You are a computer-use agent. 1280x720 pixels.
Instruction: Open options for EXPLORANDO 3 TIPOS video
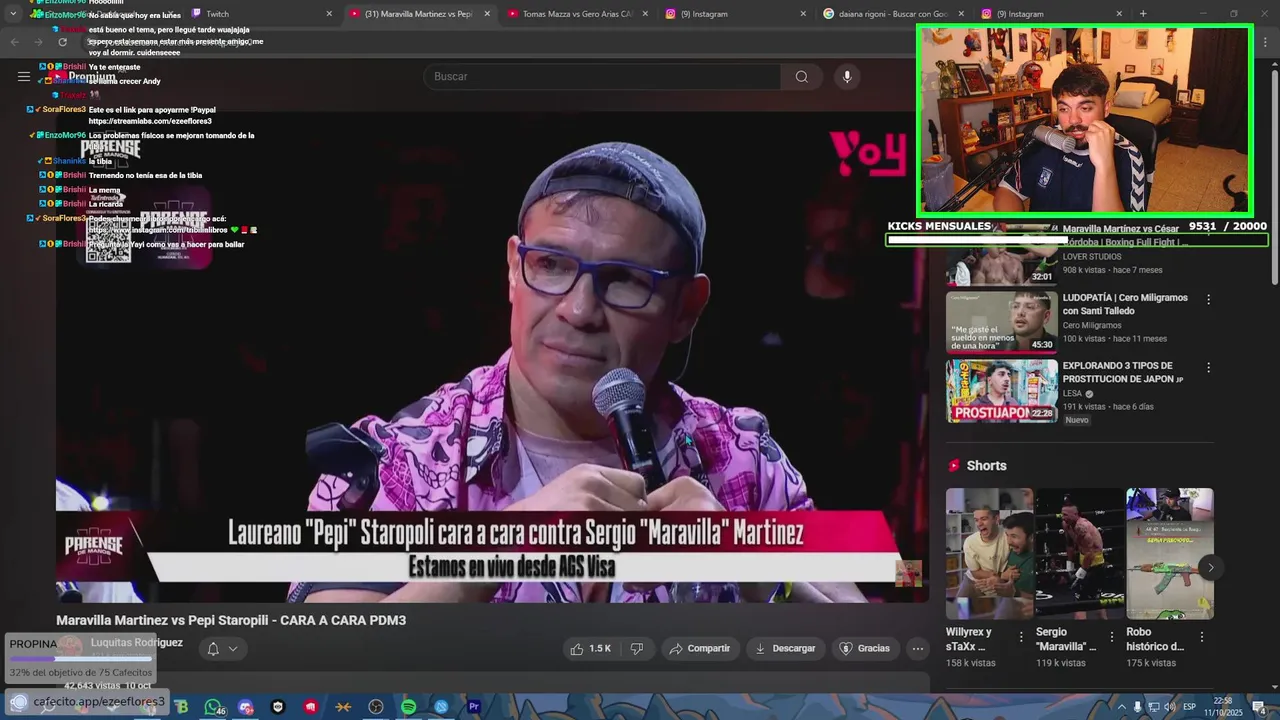coord(1208,368)
